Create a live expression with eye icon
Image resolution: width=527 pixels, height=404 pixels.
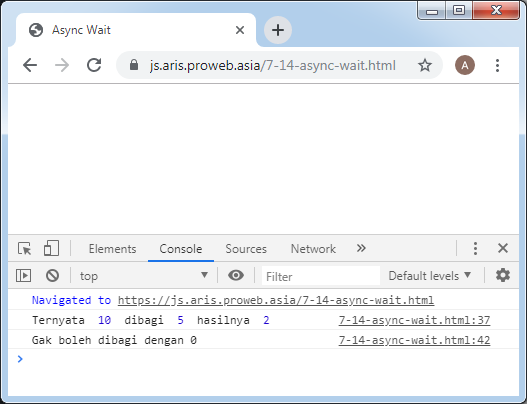pyautogui.click(x=236, y=275)
